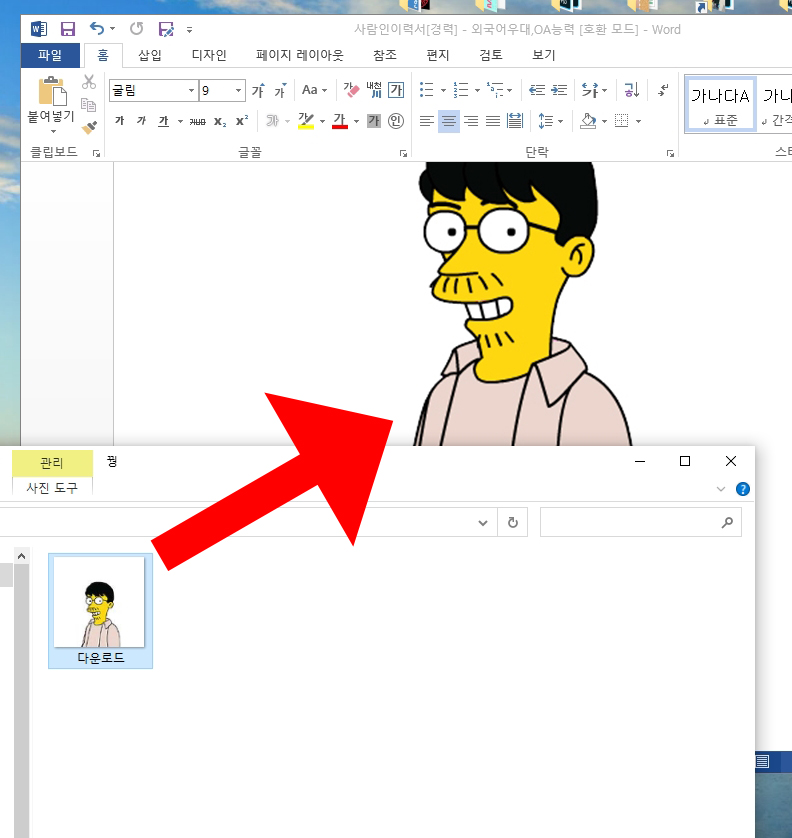Open the Paragraph dialog launcher

click(670, 154)
